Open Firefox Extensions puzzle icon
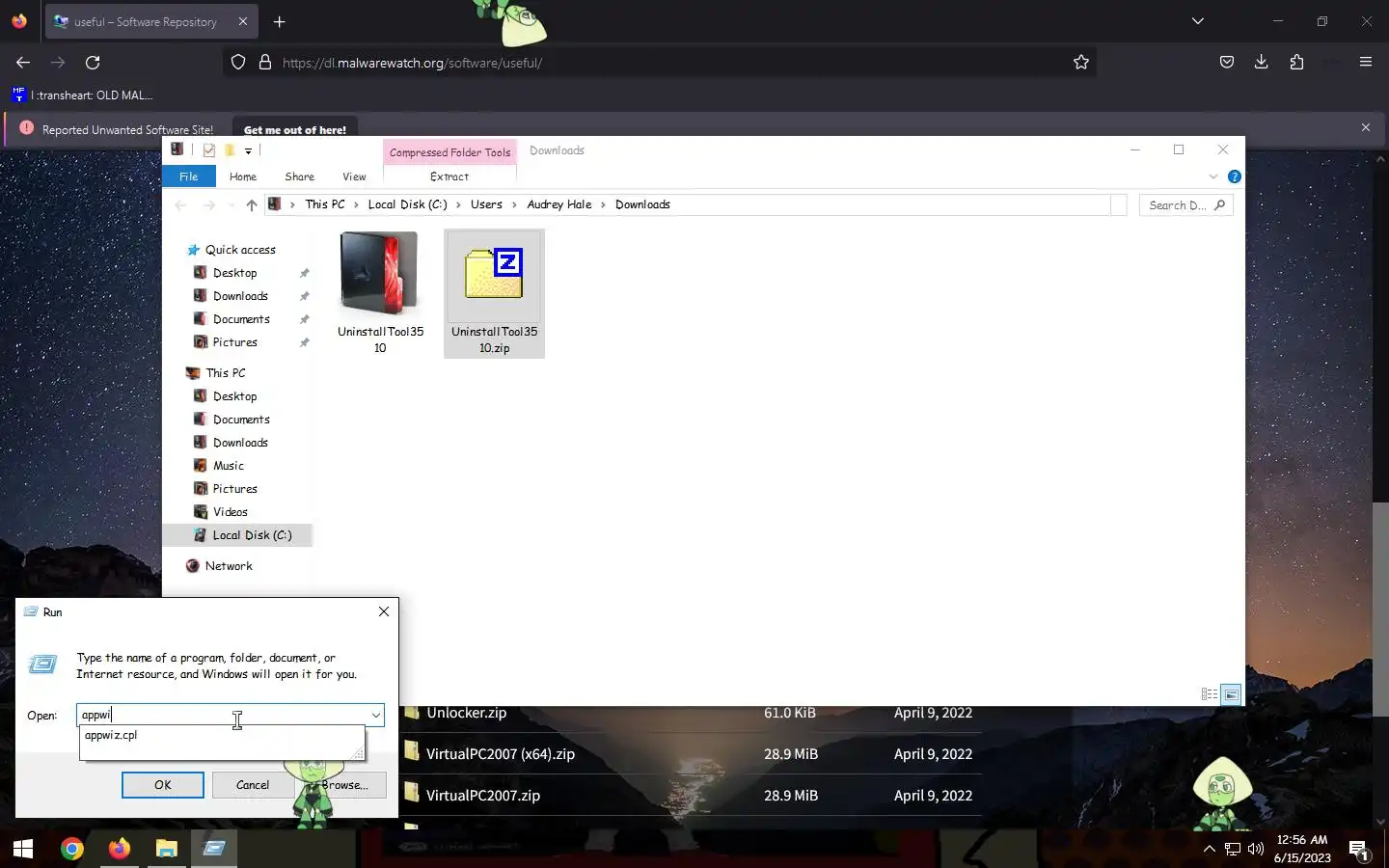The width and height of the screenshot is (1389, 868). [x=1296, y=63]
